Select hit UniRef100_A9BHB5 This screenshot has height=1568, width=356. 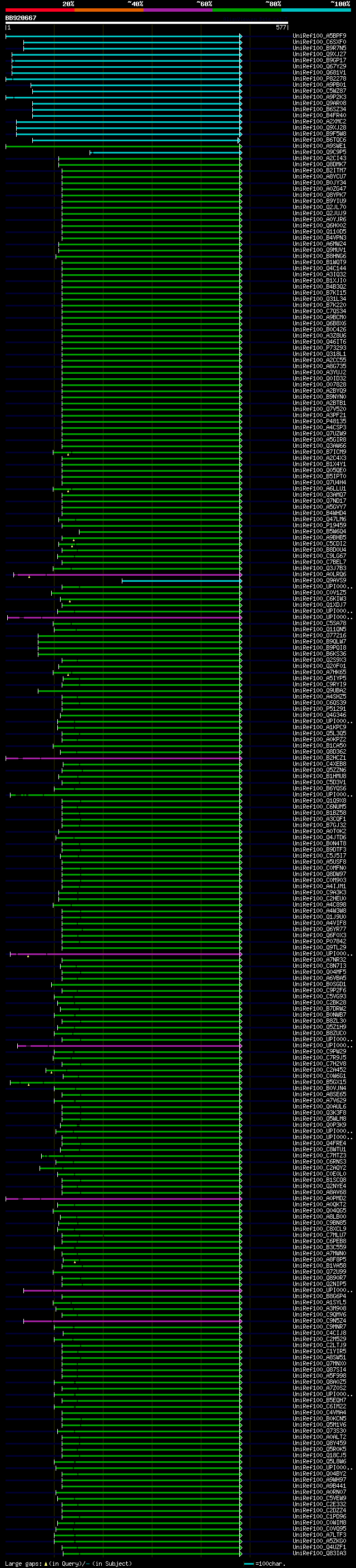click(319, 537)
